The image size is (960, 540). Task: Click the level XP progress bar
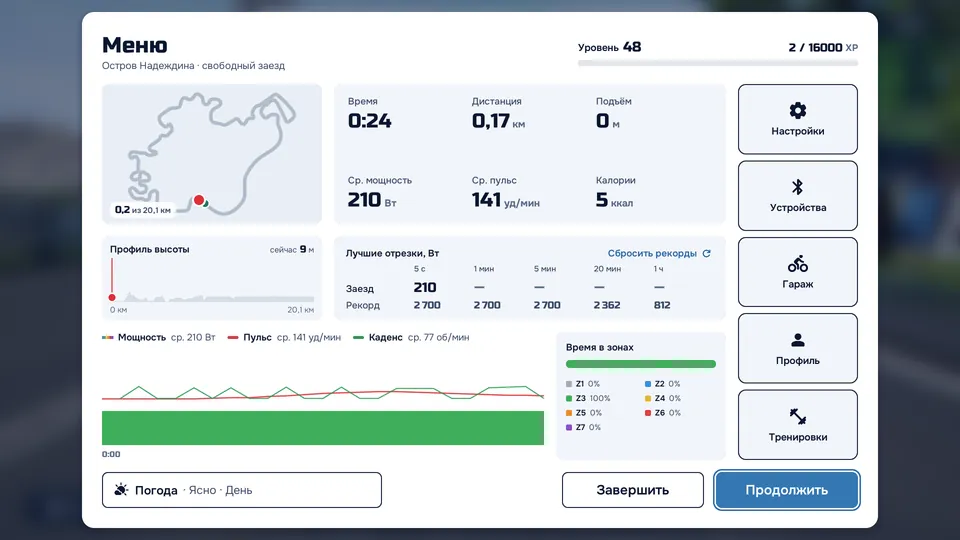pos(718,63)
